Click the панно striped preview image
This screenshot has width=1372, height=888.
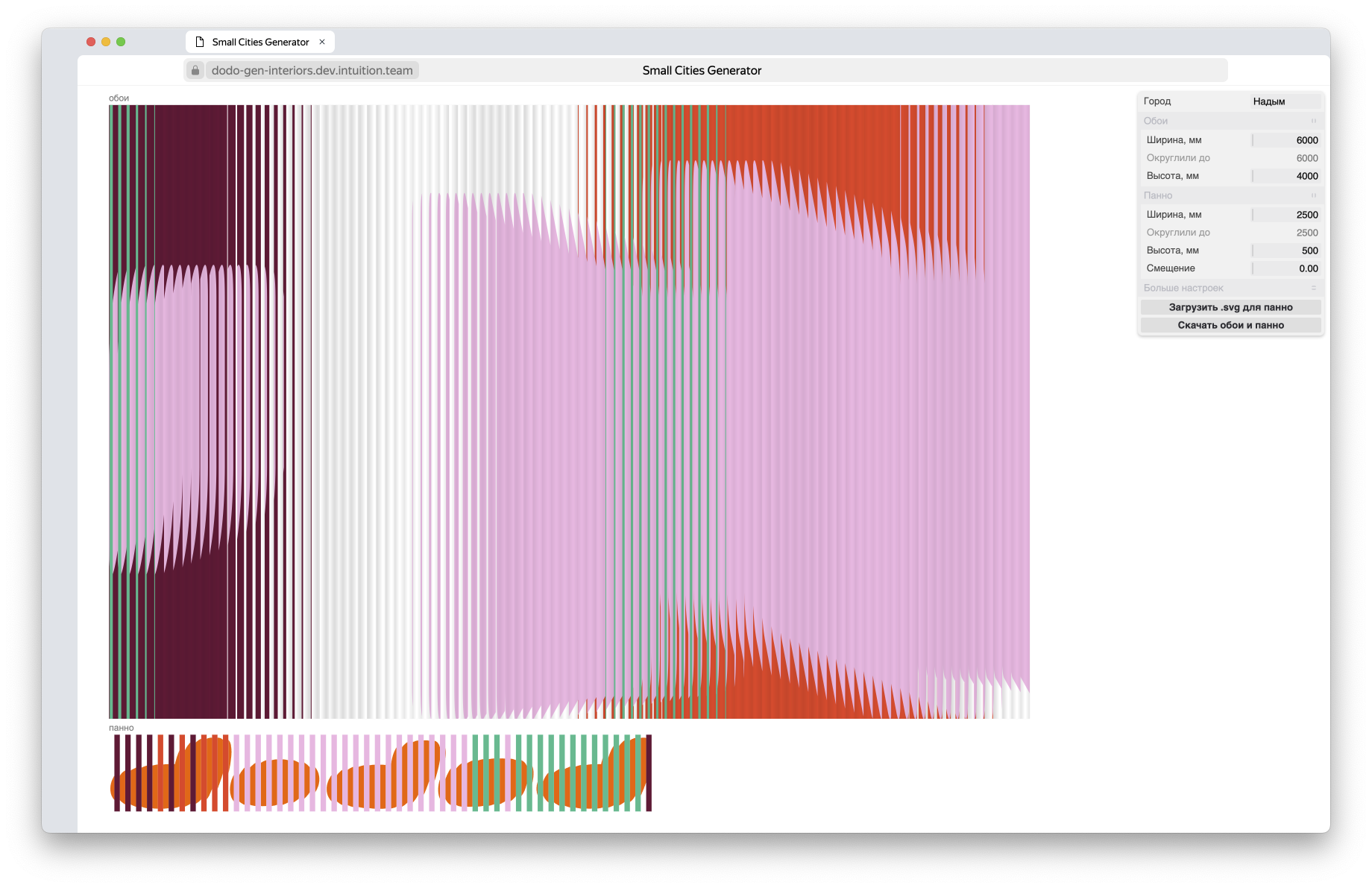(380, 773)
